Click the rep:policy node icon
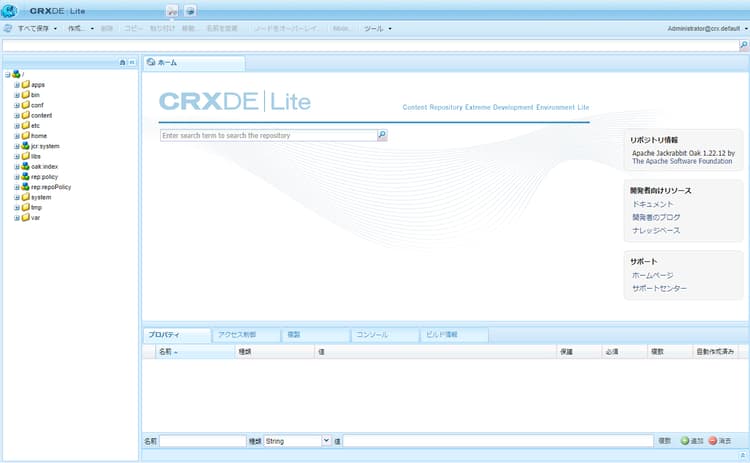The width and height of the screenshot is (750, 463). click(25, 176)
